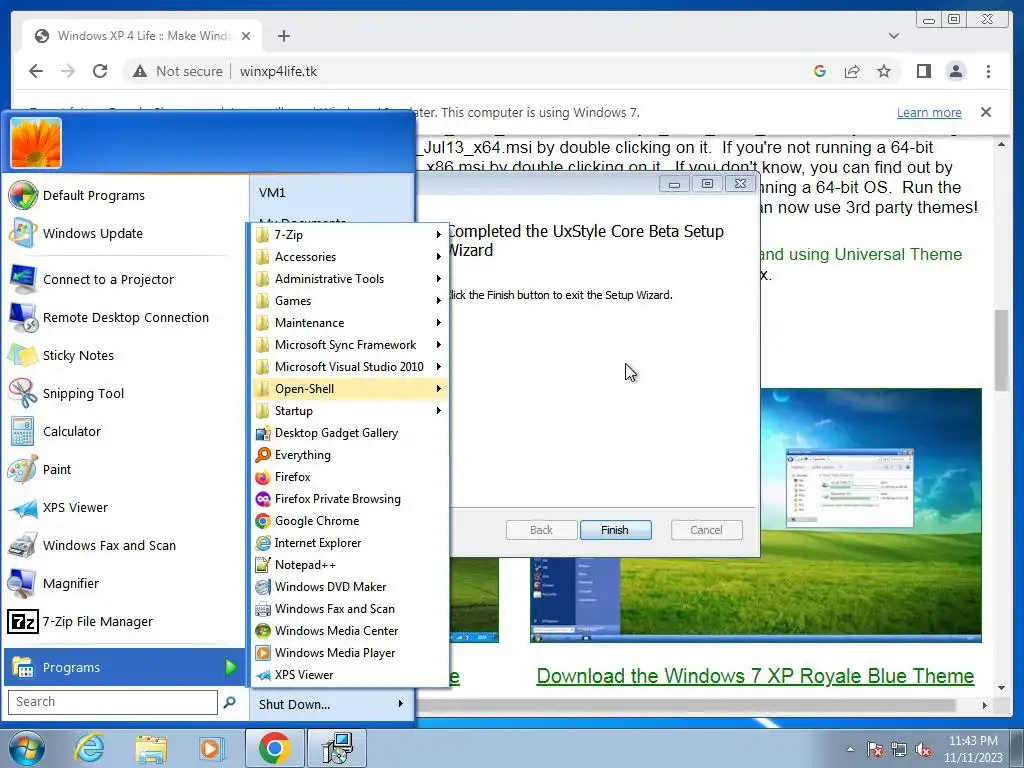This screenshot has width=1024, height=768.
Task: Expand Maintenance folder
Action: (349, 323)
